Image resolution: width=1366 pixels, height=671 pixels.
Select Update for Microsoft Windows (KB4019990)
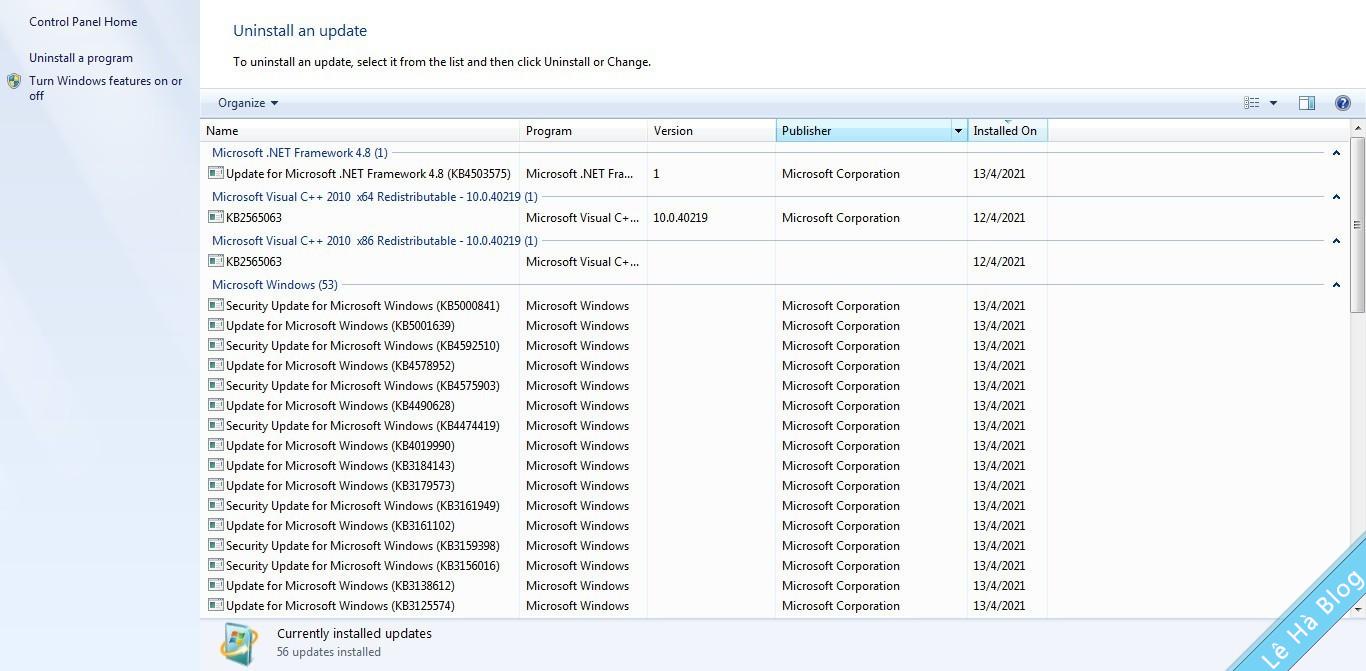tap(340, 446)
